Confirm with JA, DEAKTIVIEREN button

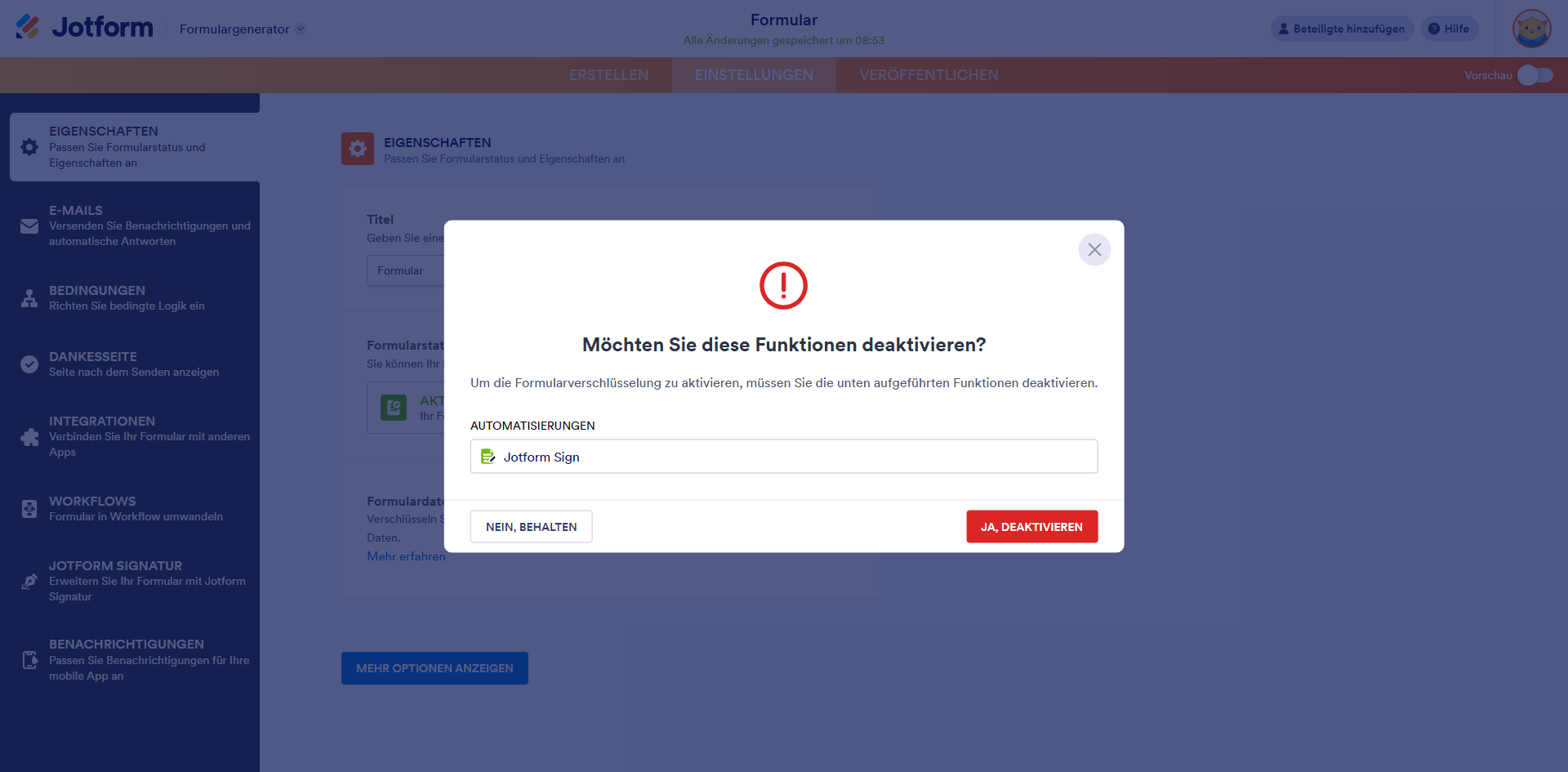point(1032,527)
